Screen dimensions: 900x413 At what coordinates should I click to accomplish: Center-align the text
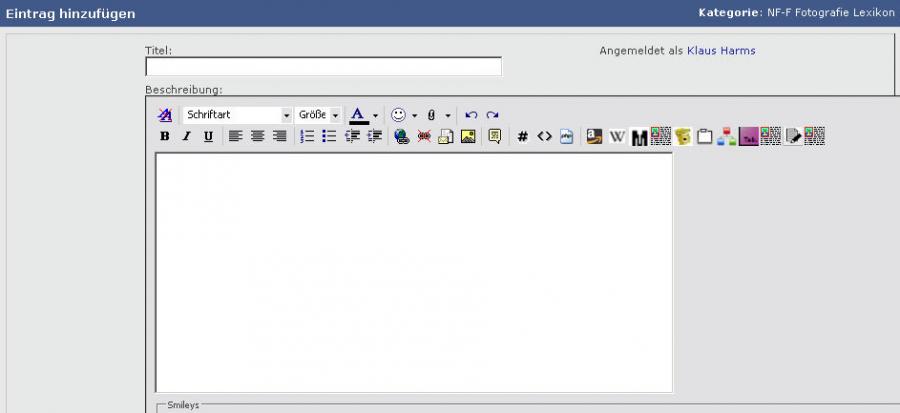pos(258,137)
